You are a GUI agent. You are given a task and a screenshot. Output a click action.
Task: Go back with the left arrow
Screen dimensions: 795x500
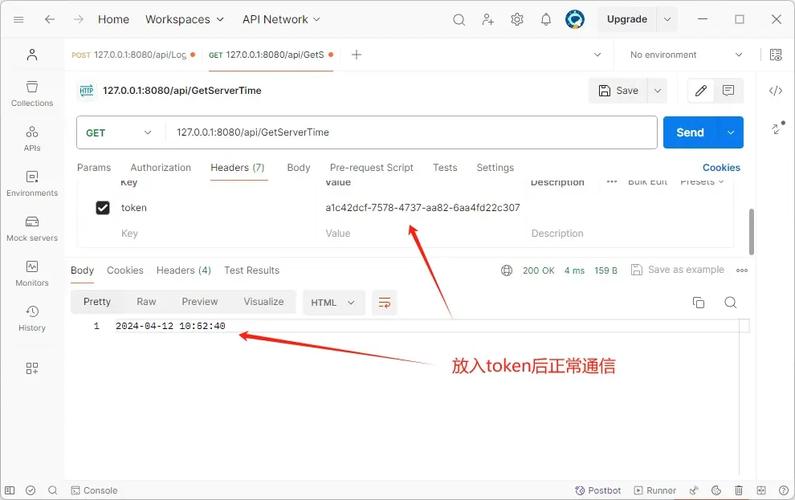(x=49, y=19)
